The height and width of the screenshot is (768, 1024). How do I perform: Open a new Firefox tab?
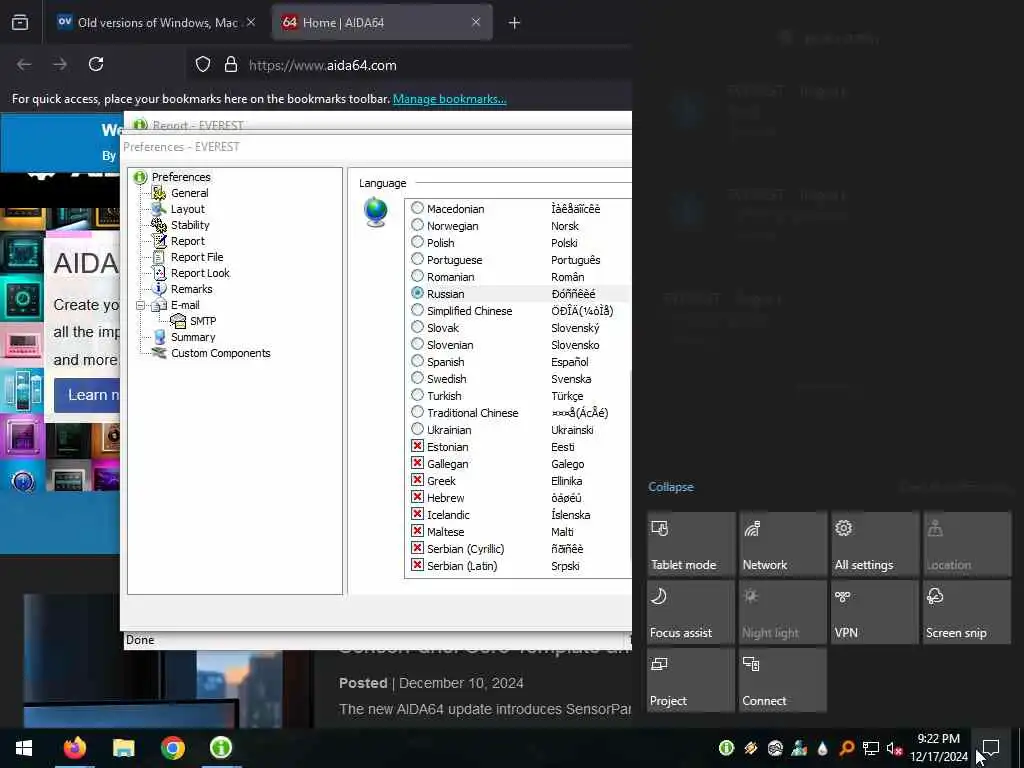coord(514,23)
